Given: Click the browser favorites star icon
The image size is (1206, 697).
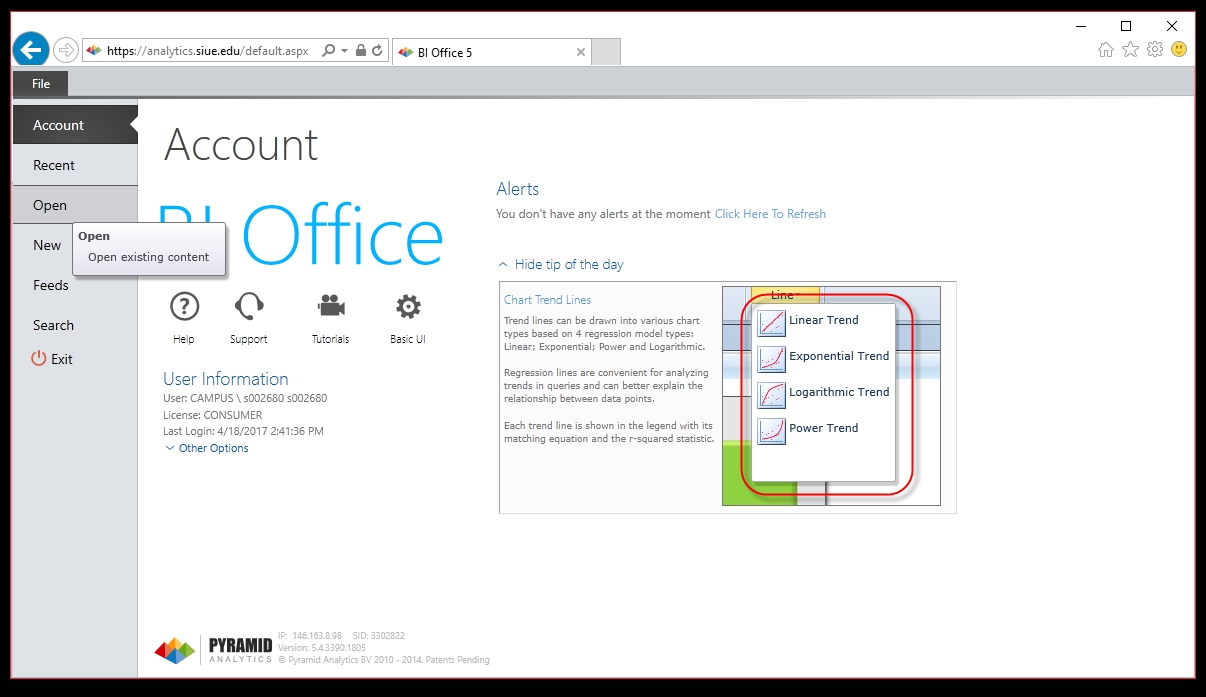Looking at the screenshot, I should pyautogui.click(x=1130, y=50).
